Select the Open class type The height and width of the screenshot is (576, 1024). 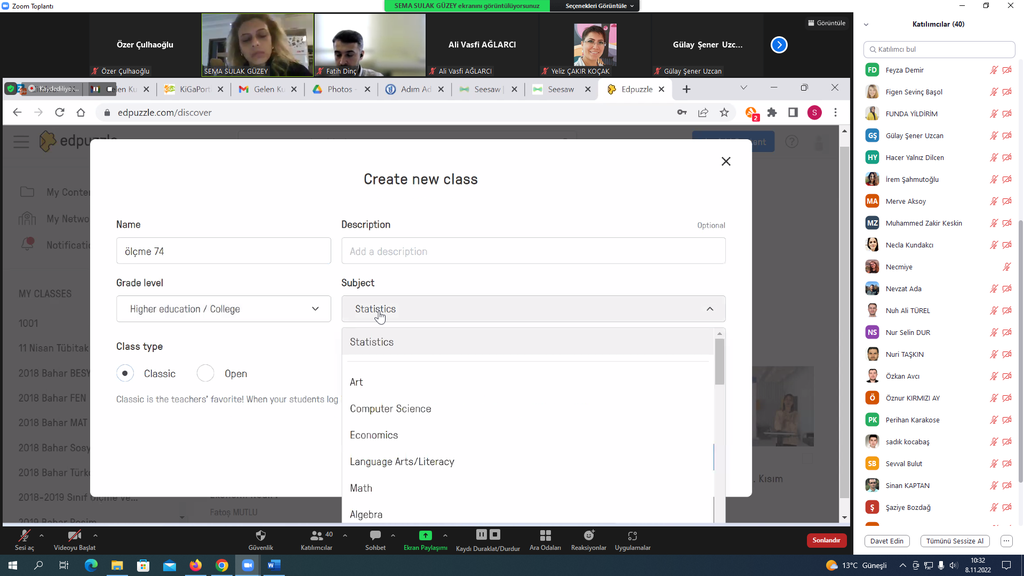point(205,374)
